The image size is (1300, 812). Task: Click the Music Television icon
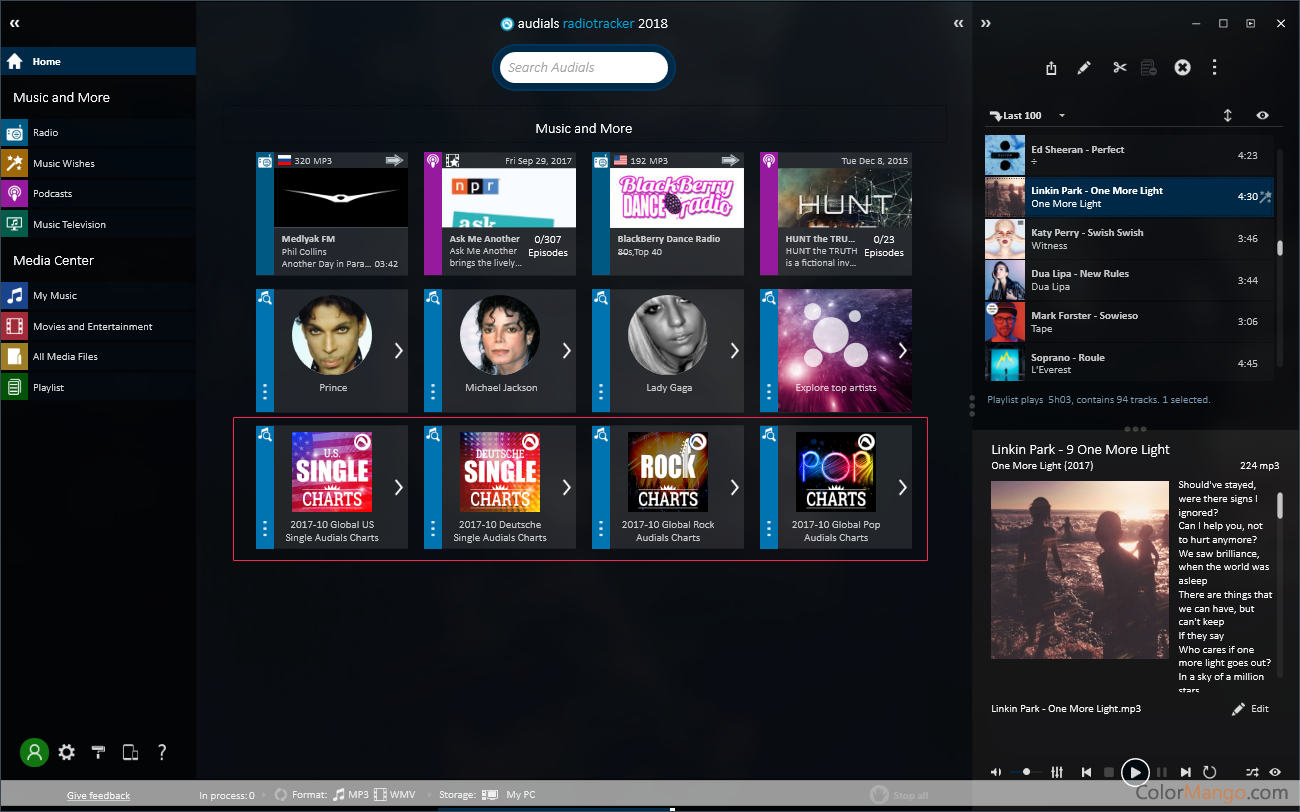pyautogui.click(x=14, y=225)
